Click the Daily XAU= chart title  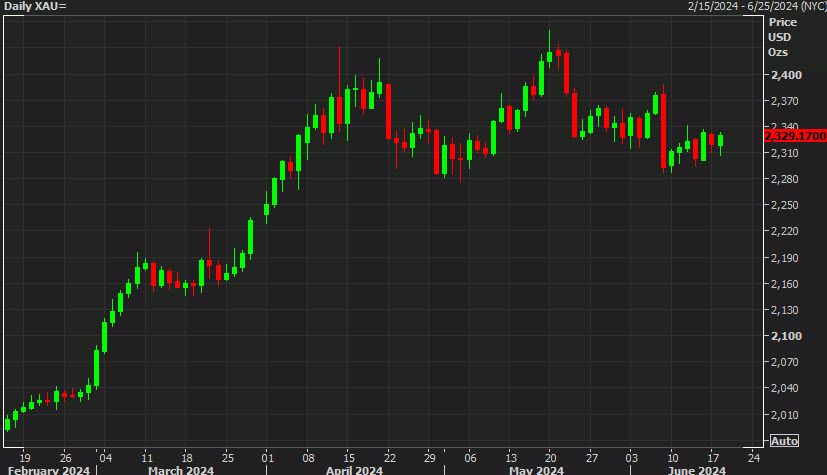35,6
